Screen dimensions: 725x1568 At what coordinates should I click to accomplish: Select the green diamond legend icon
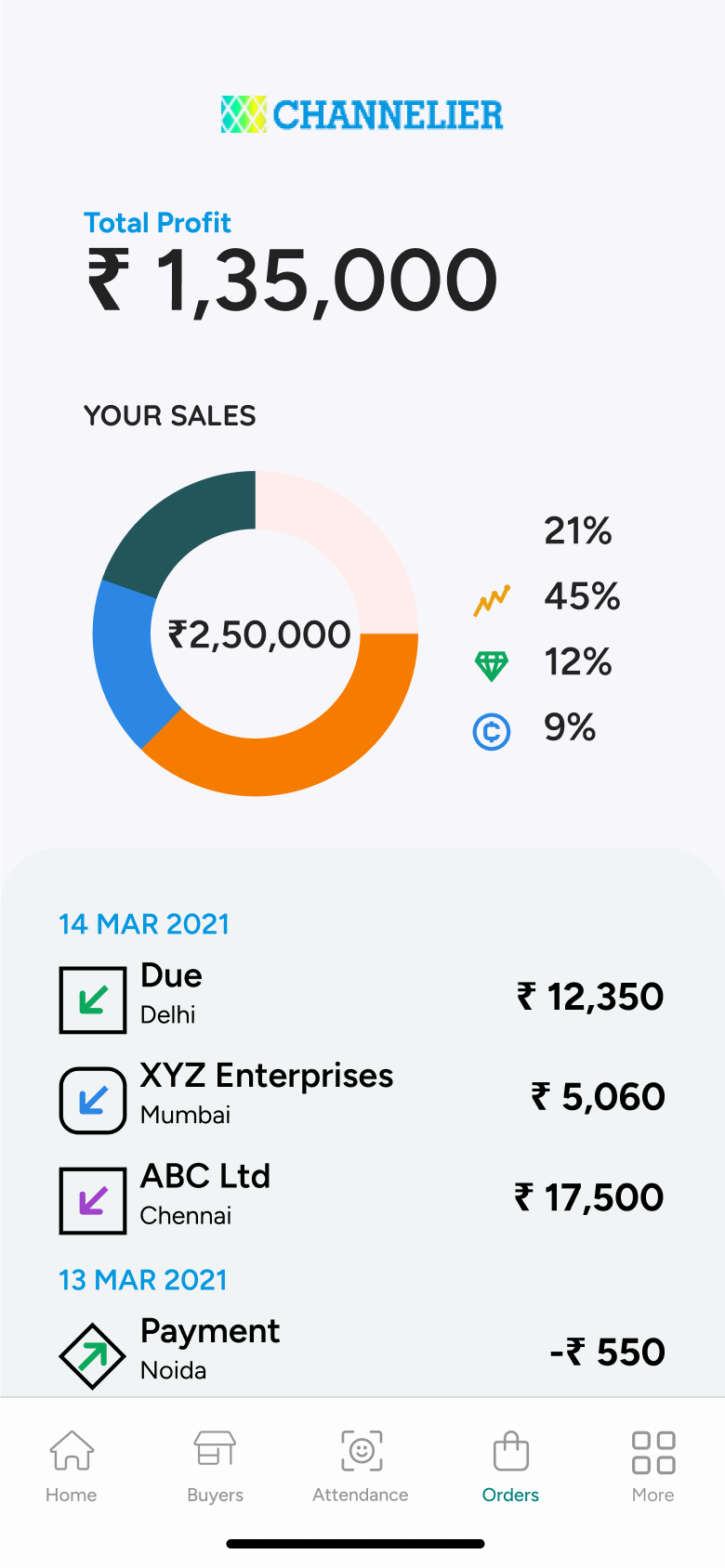click(492, 666)
